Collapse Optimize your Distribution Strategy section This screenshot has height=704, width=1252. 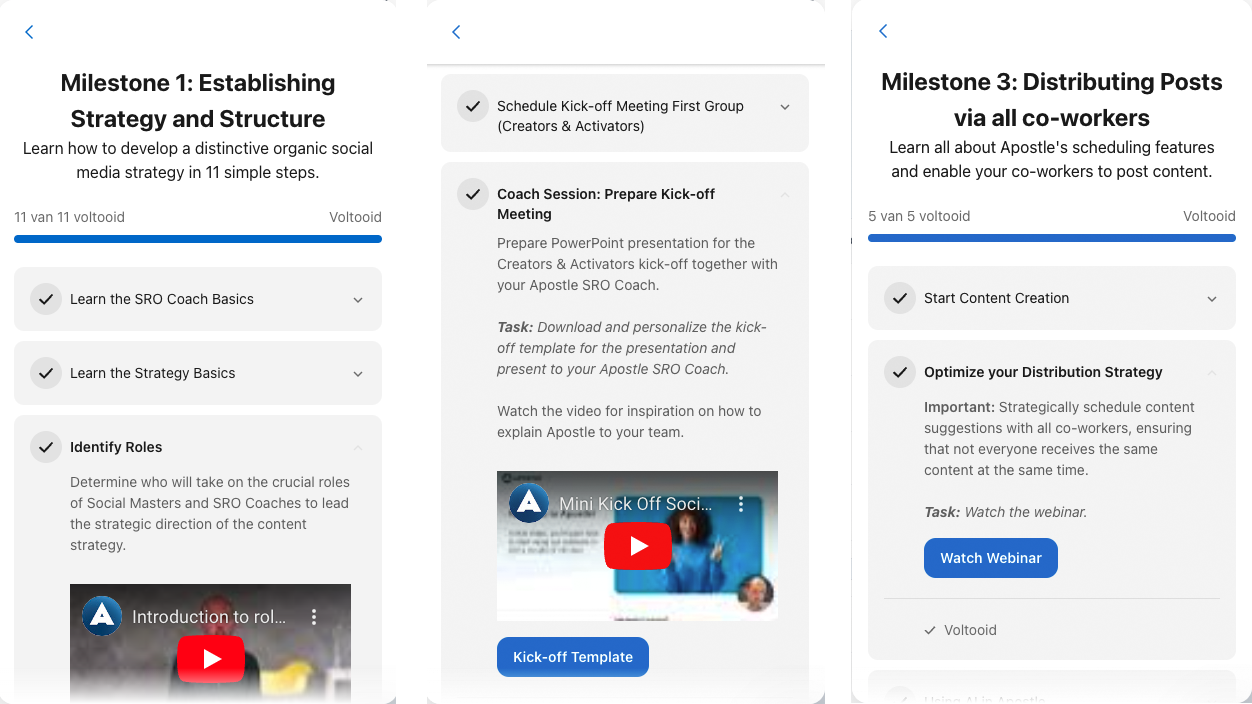[1212, 372]
